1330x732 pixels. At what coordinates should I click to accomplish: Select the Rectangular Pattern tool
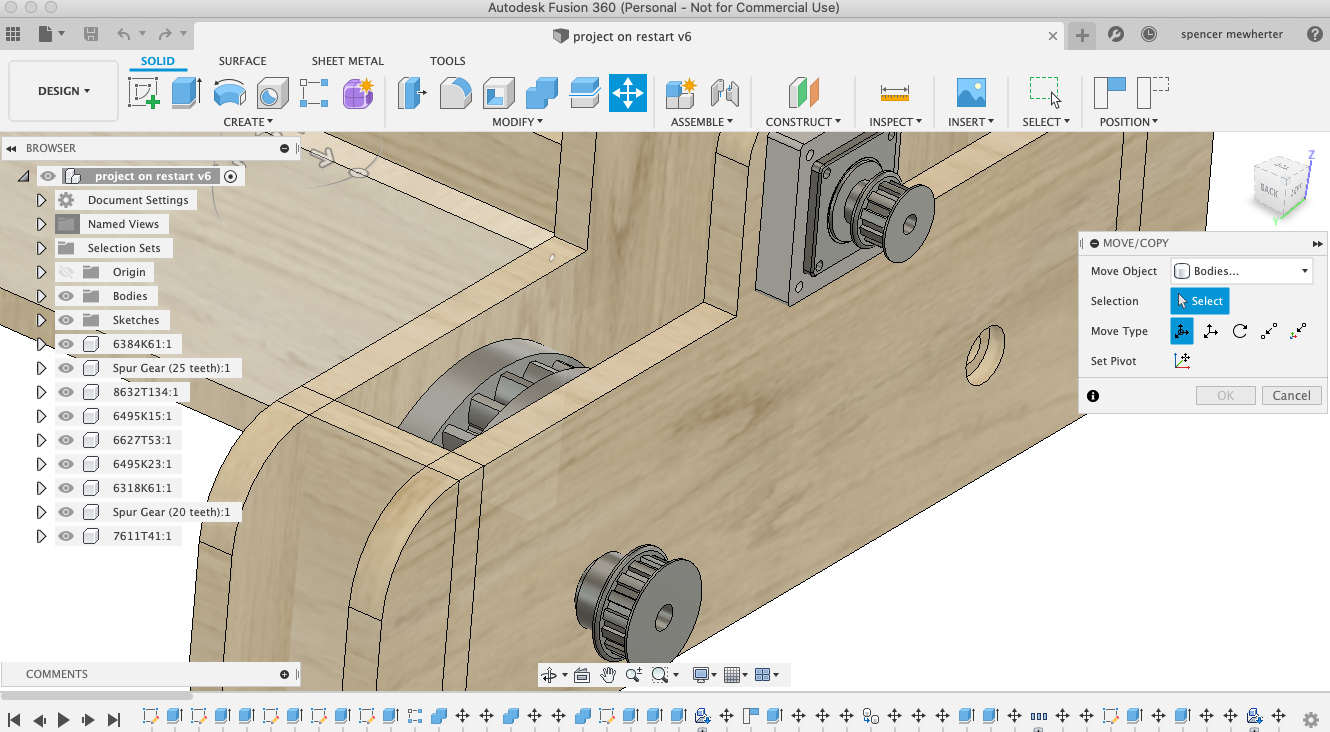click(x=314, y=93)
